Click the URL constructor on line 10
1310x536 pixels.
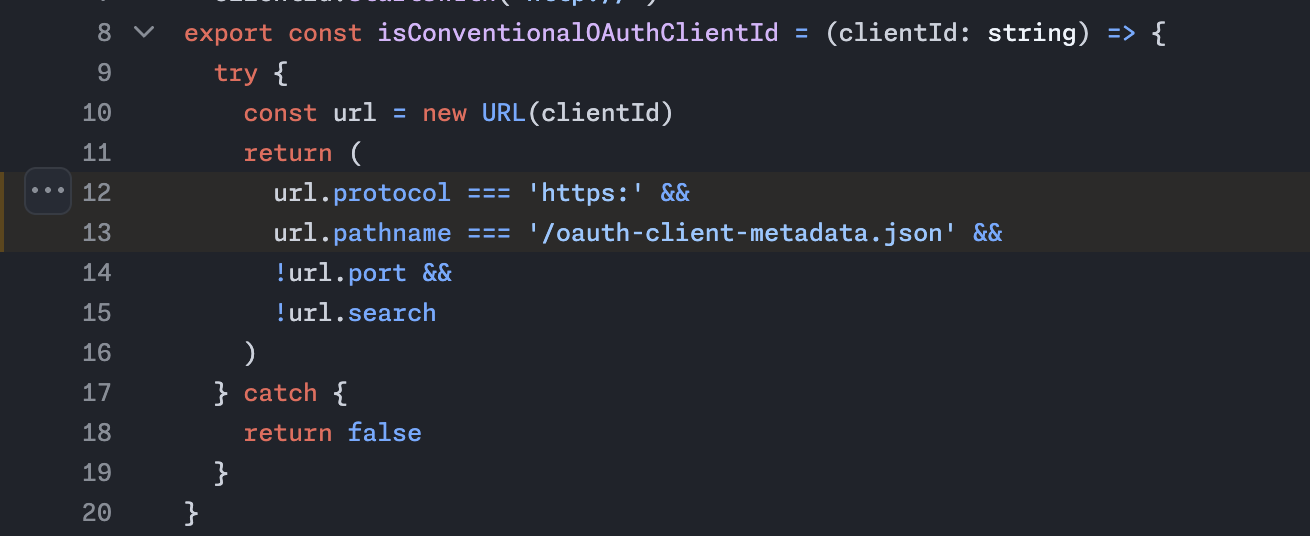tap(503, 112)
